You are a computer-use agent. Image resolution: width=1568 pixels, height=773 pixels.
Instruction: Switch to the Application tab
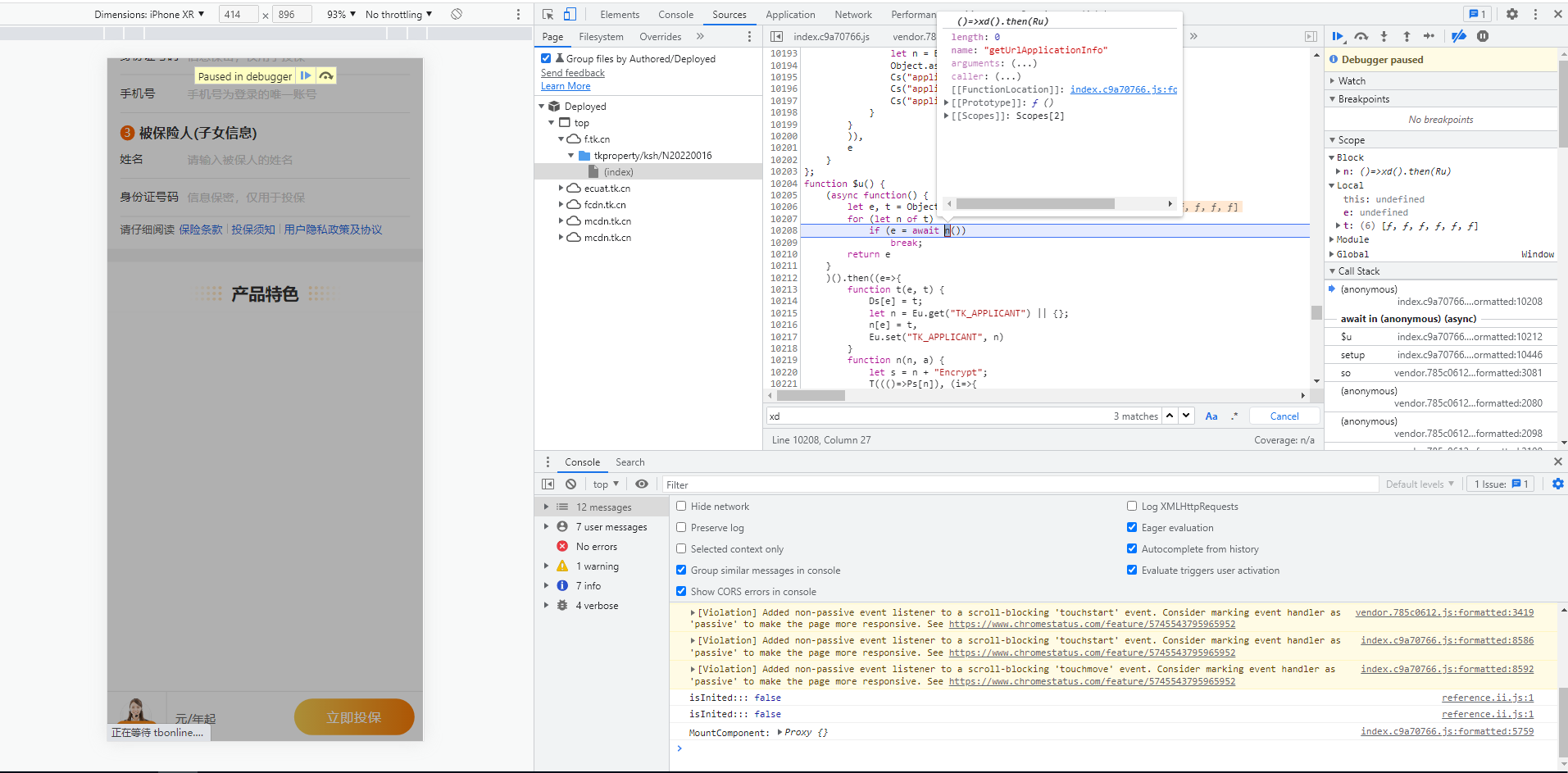pyautogui.click(x=790, y=14)
